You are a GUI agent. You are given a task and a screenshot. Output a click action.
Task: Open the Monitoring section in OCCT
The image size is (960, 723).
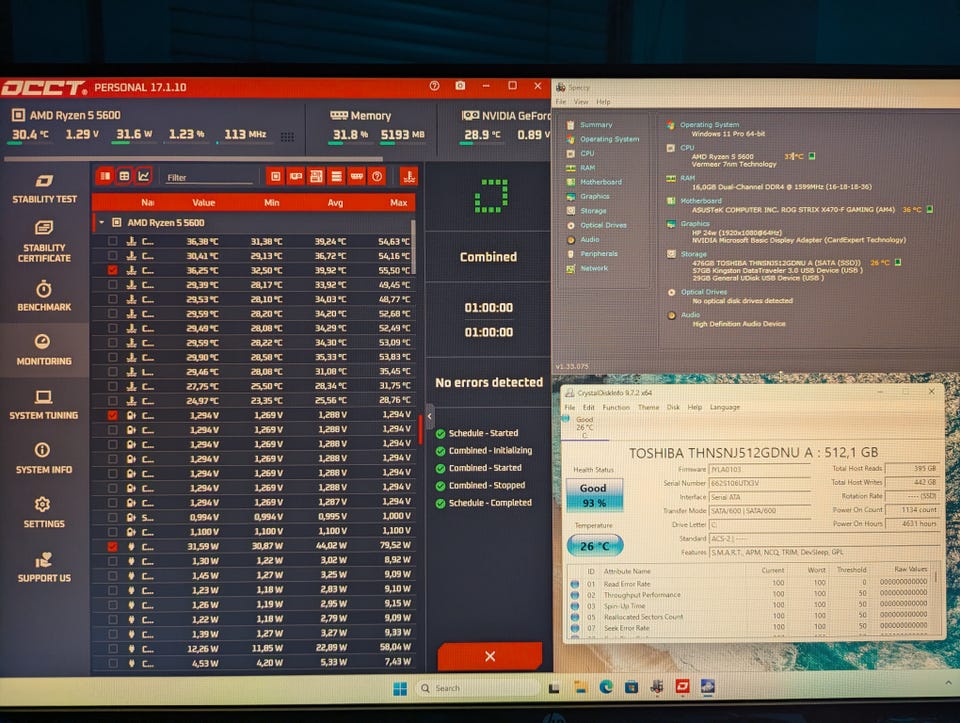(44, 350)
